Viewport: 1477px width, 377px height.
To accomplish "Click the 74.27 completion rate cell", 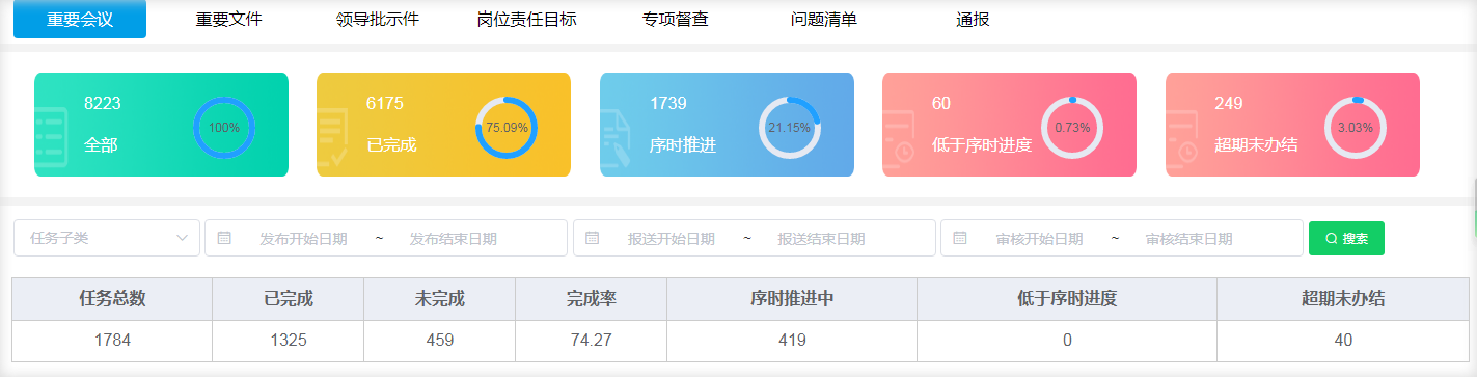I will pos(590,340).
